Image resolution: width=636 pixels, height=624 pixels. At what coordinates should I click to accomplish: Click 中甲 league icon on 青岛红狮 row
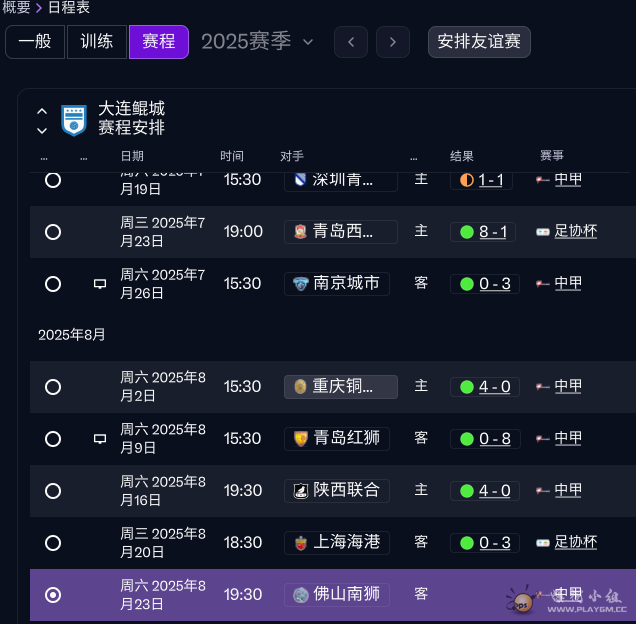click(x=543, y=439)
